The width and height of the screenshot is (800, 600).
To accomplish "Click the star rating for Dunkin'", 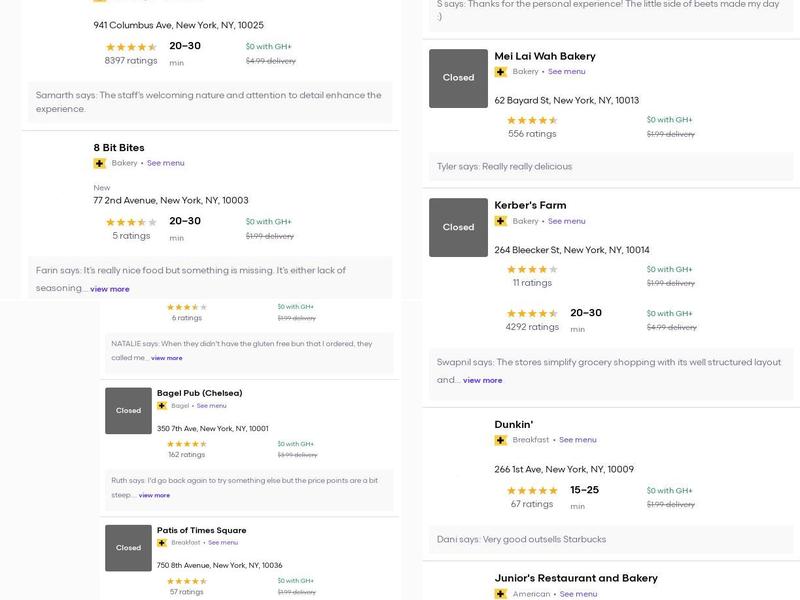I will pos(532,491).
